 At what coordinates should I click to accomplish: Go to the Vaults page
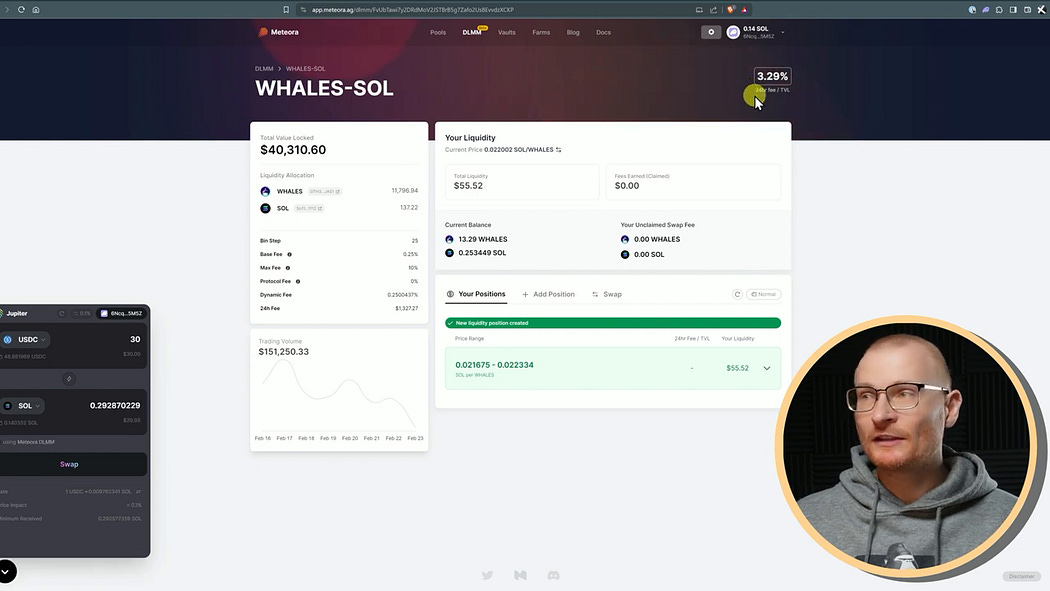click(x=507, y=32)
